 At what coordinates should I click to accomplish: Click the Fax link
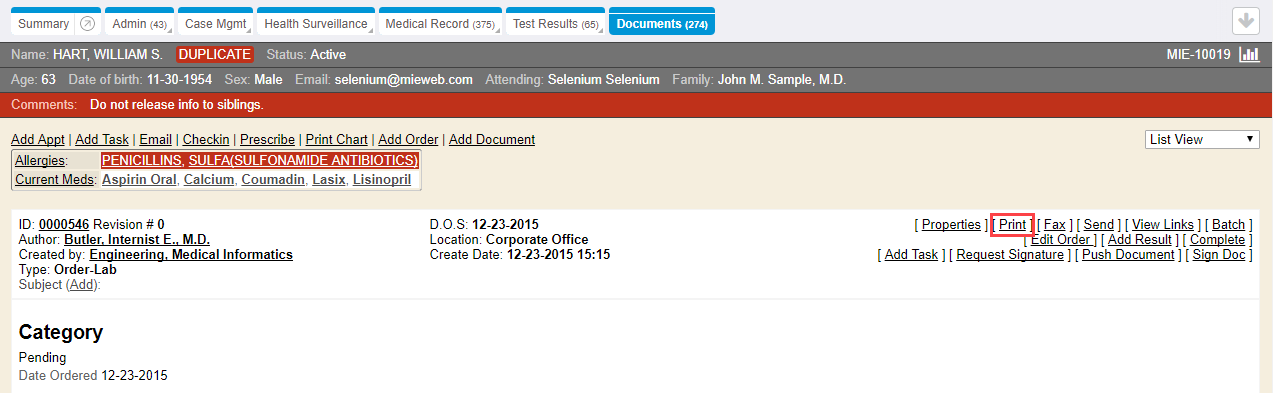[x=1054, y=225]
